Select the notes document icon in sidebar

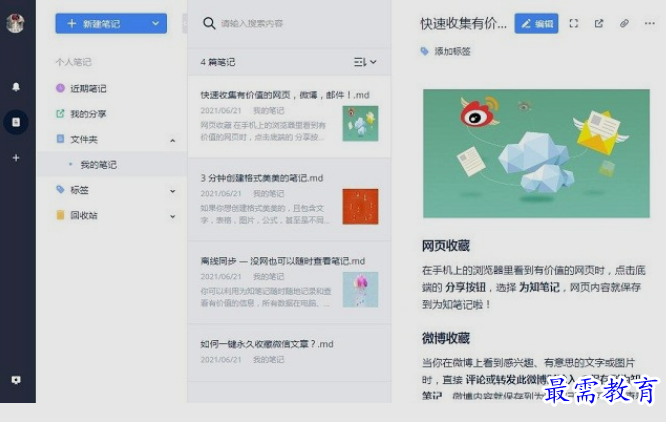point(16,122)
